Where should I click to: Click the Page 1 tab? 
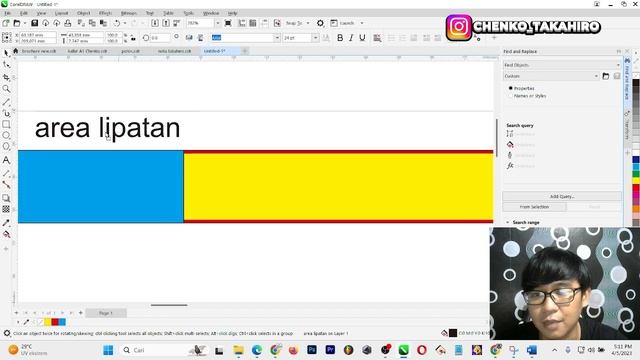click(106, 313)
